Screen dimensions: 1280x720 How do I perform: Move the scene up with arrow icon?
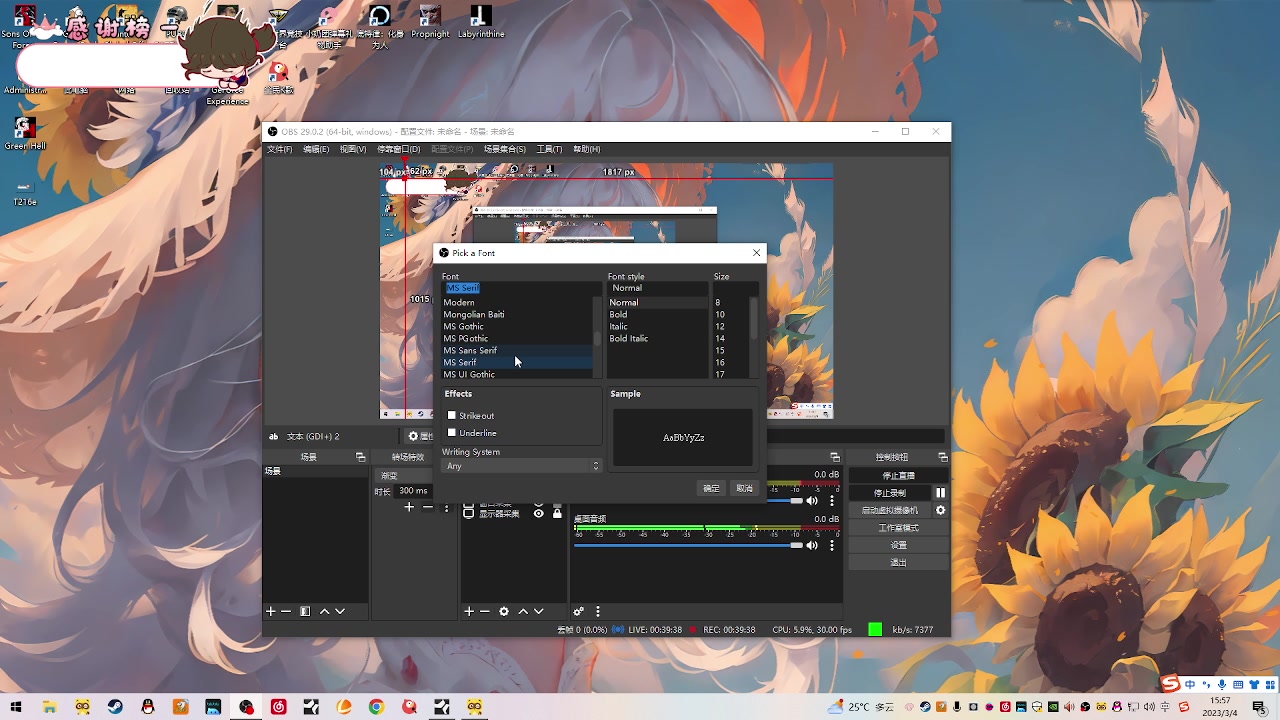pyautogui.click(x=324, y=611)
